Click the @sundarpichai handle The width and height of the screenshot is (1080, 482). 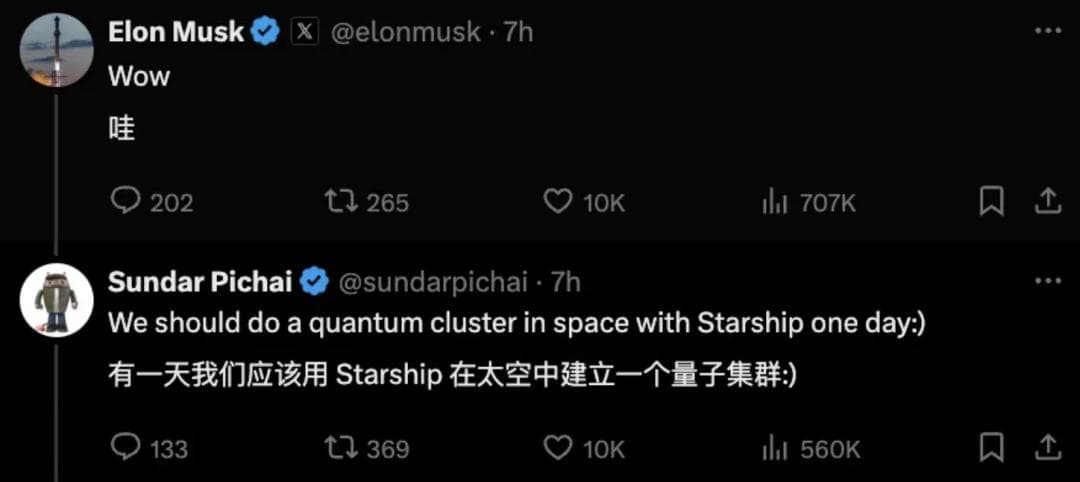433,282
